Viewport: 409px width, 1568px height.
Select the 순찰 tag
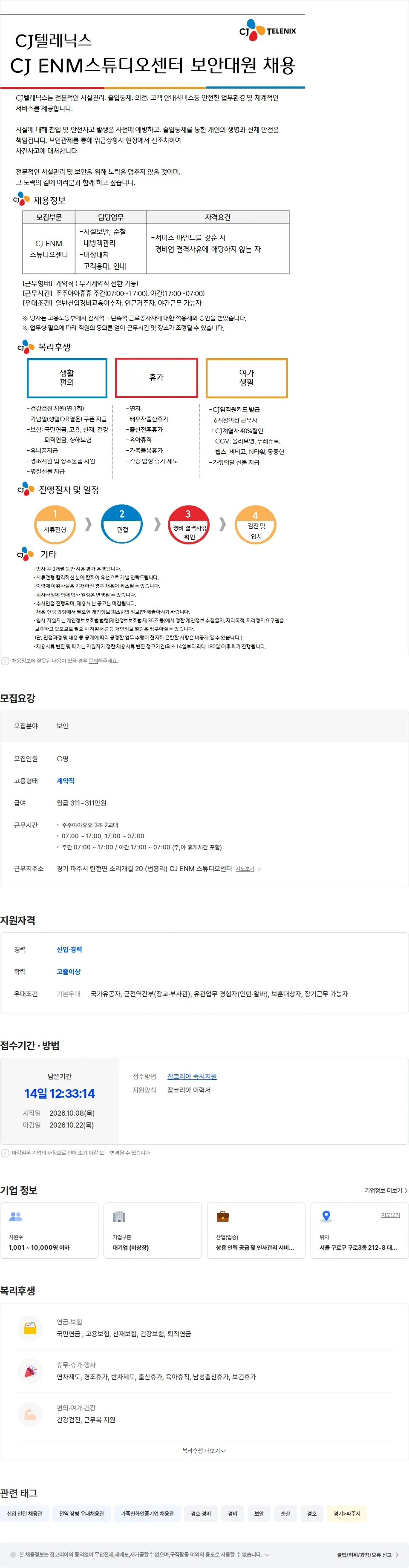coord(285,1513)
